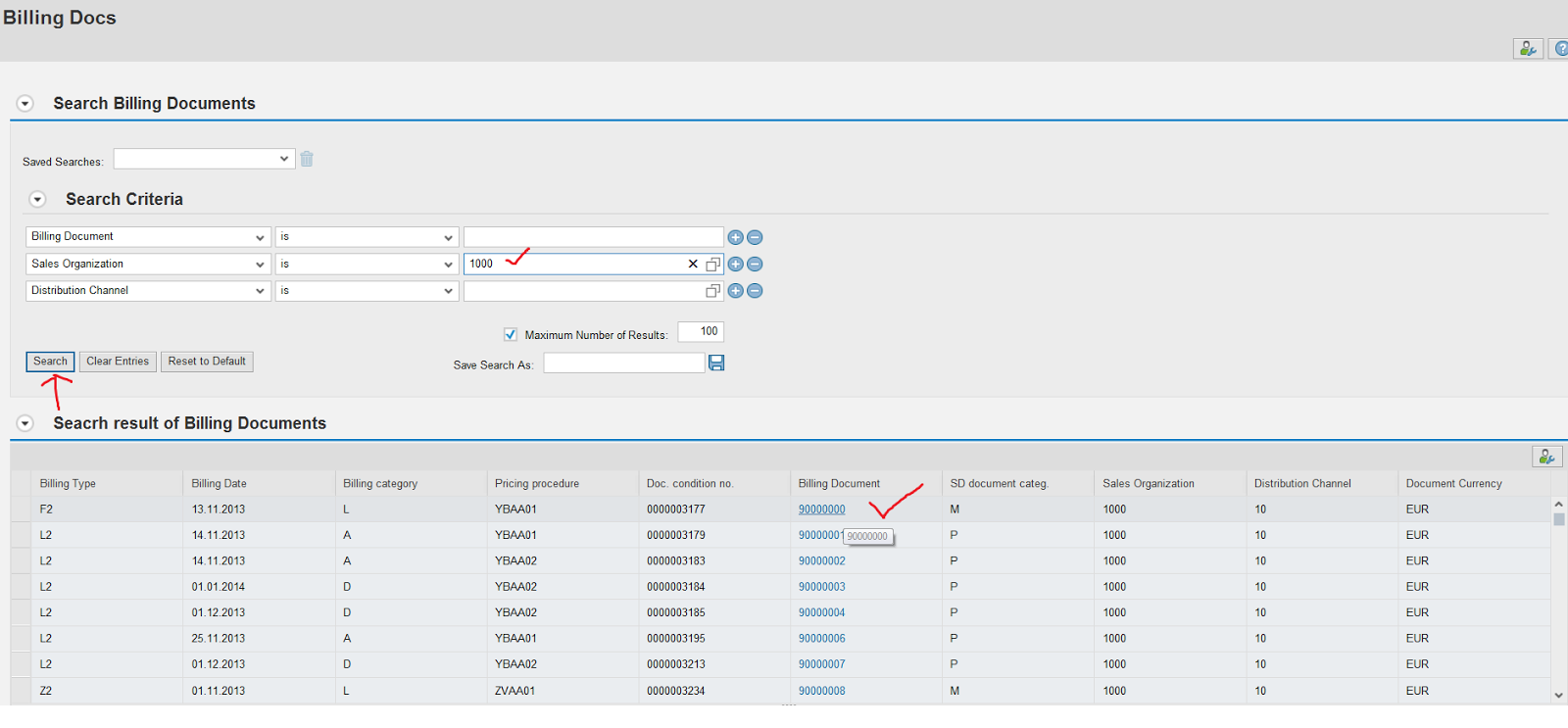Screen dimensions: 1568x728
Task: Remove the Sales Organization criterion row
Action: tap(755, 265)
